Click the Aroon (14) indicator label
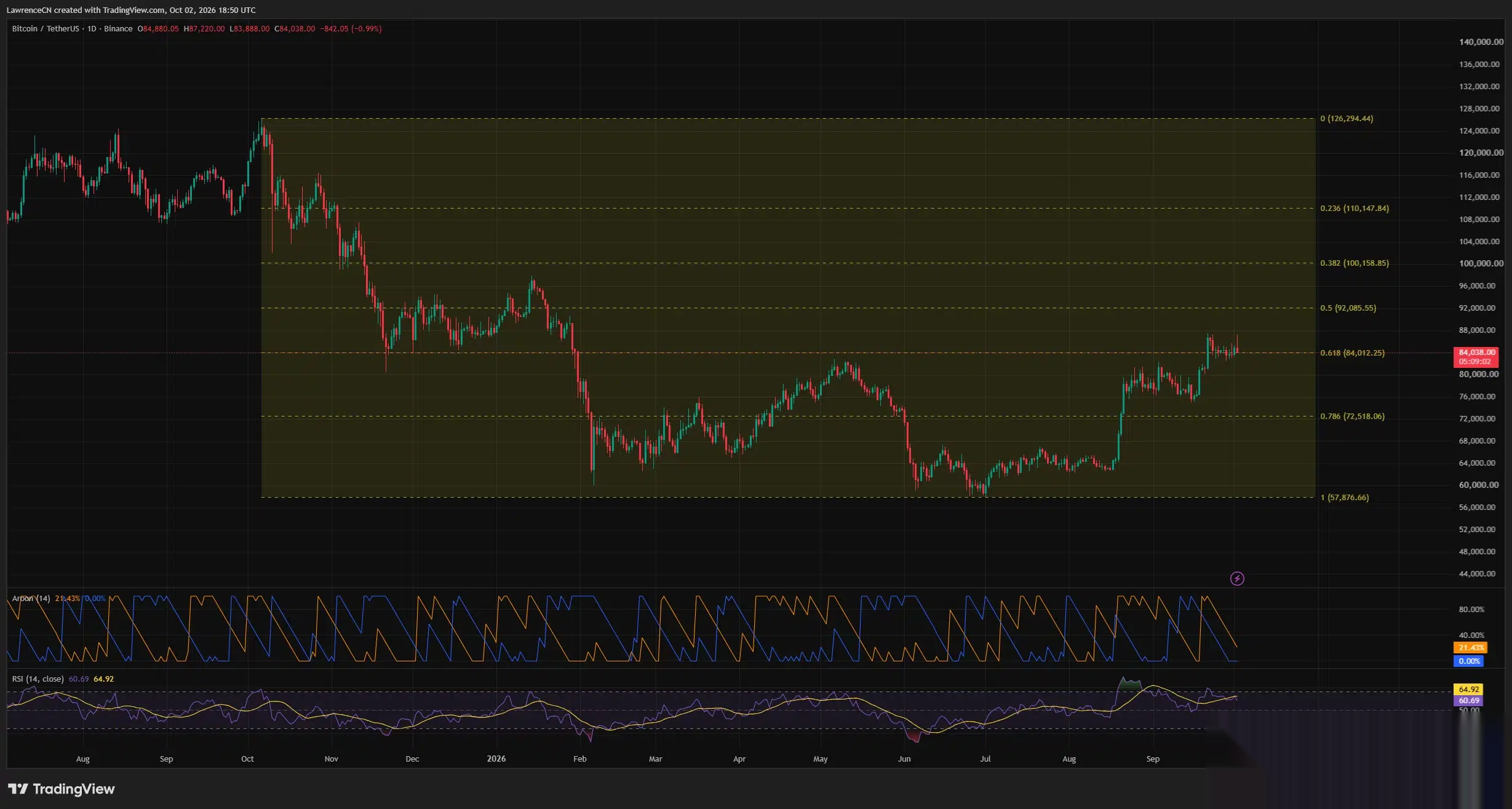Screen dimensions: 1512x809 tap(31, 598)
